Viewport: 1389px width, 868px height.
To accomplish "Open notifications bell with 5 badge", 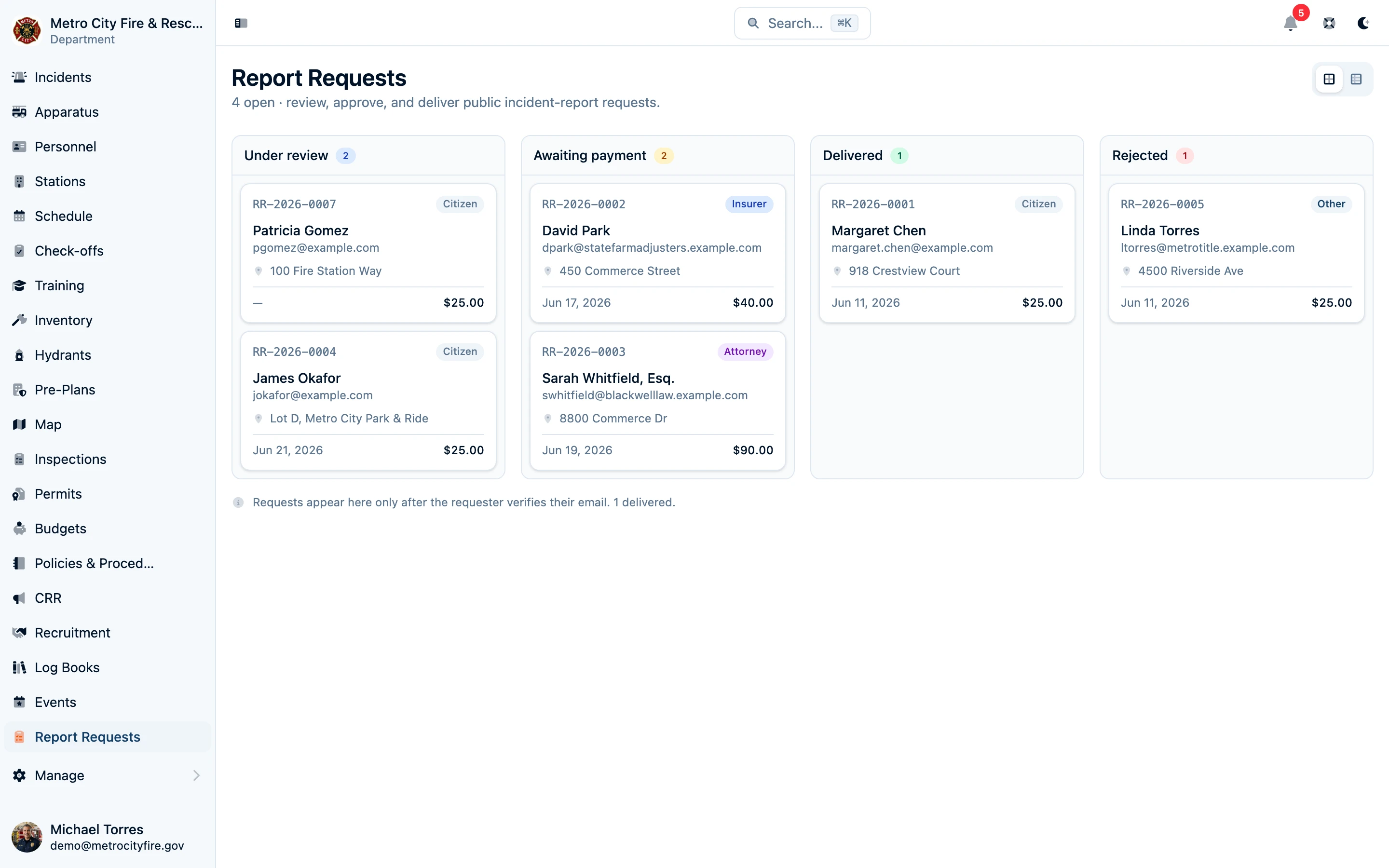I will (1291, 23).
